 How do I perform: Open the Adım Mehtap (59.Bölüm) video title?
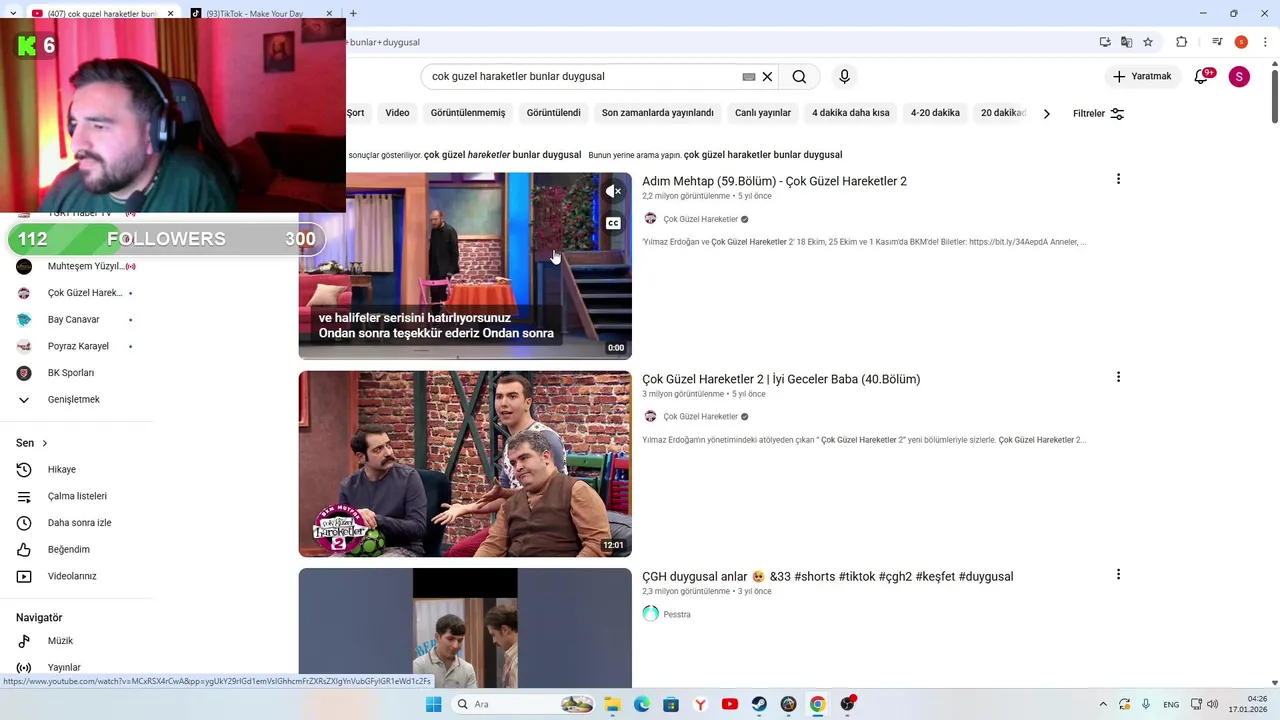[774, 181]
